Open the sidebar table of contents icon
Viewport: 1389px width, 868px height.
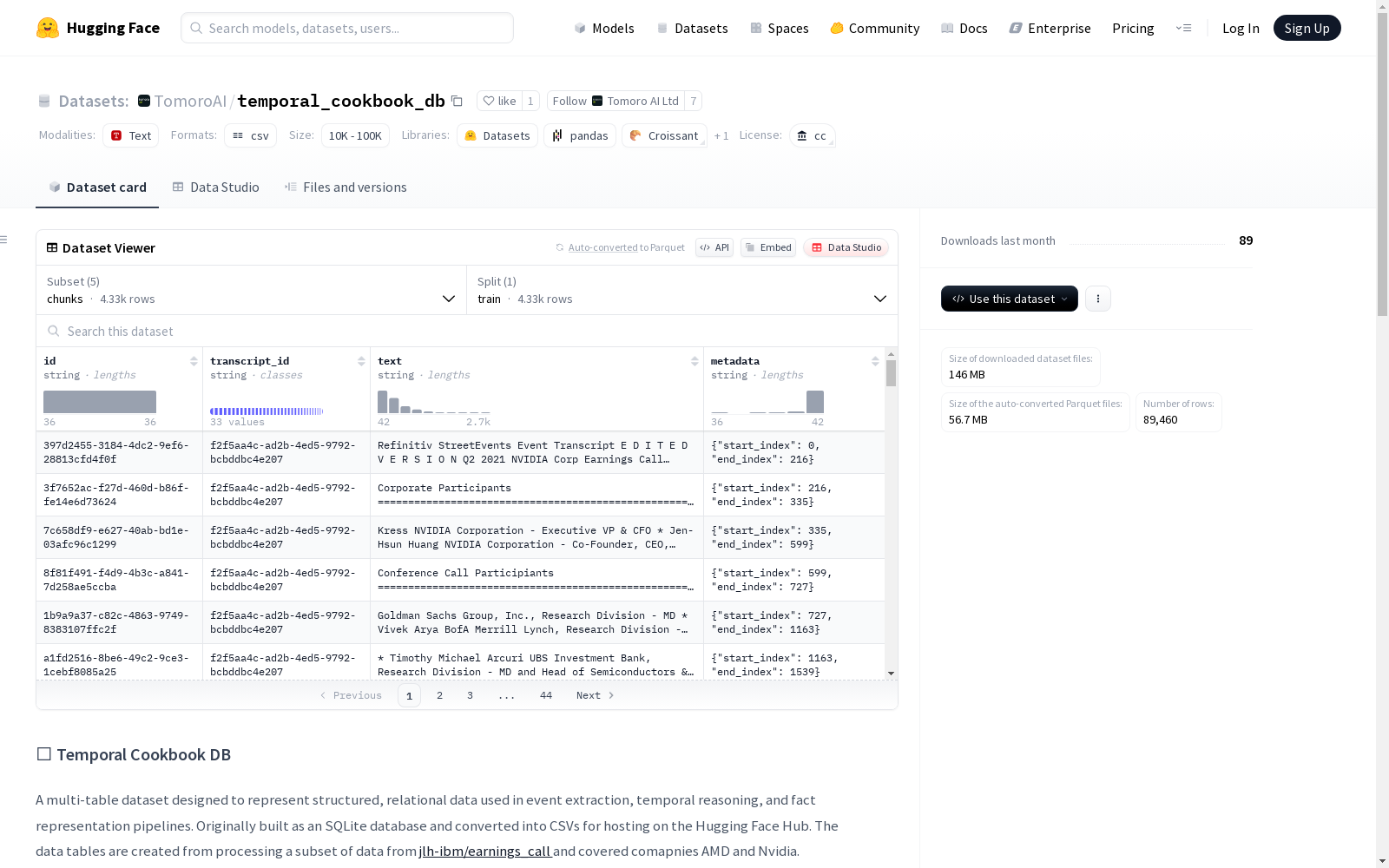tap(4, 240)
